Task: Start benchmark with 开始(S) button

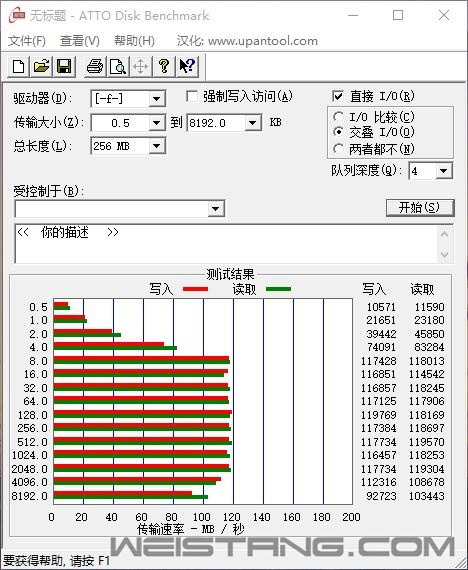Action: pyautogui.click(x=420, y=208)
